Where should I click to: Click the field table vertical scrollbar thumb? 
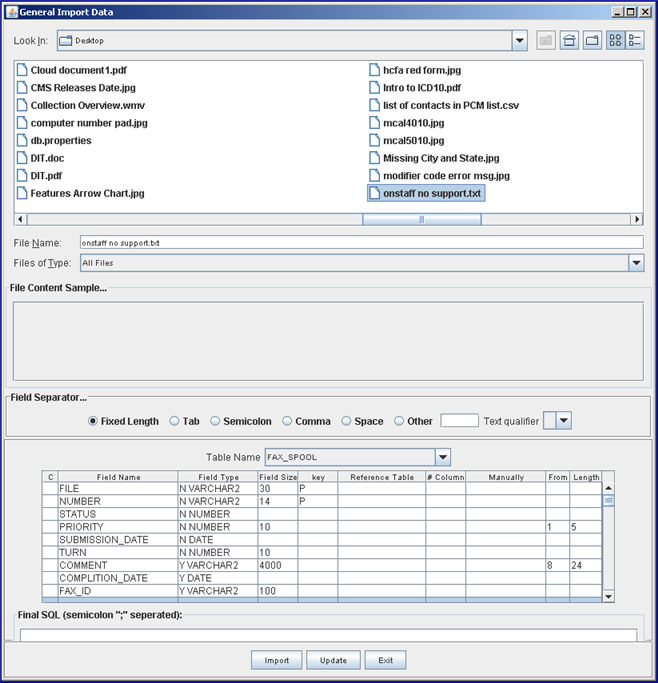pyautogui.click(x=608, y=500)
